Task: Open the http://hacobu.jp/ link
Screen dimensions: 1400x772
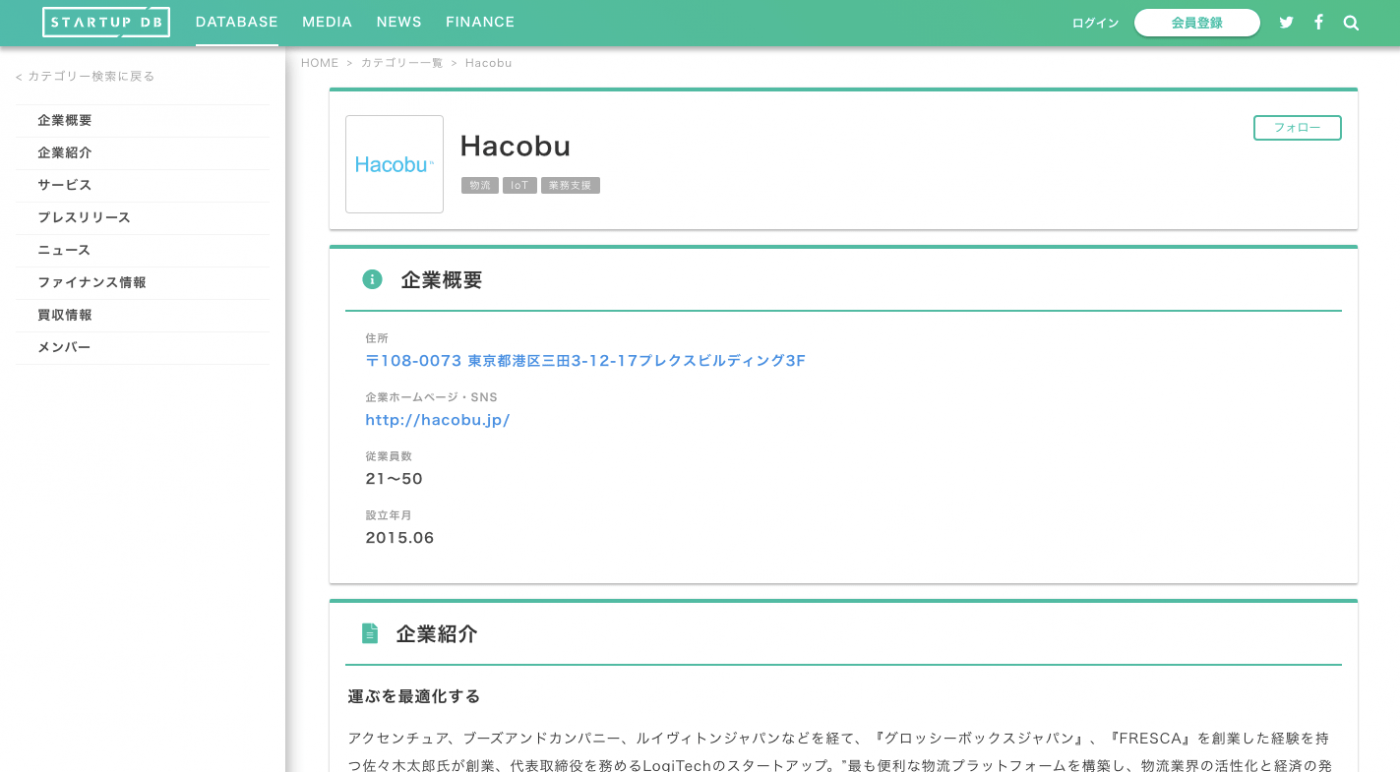Action: pyautogui.click(x=438, y=420)
